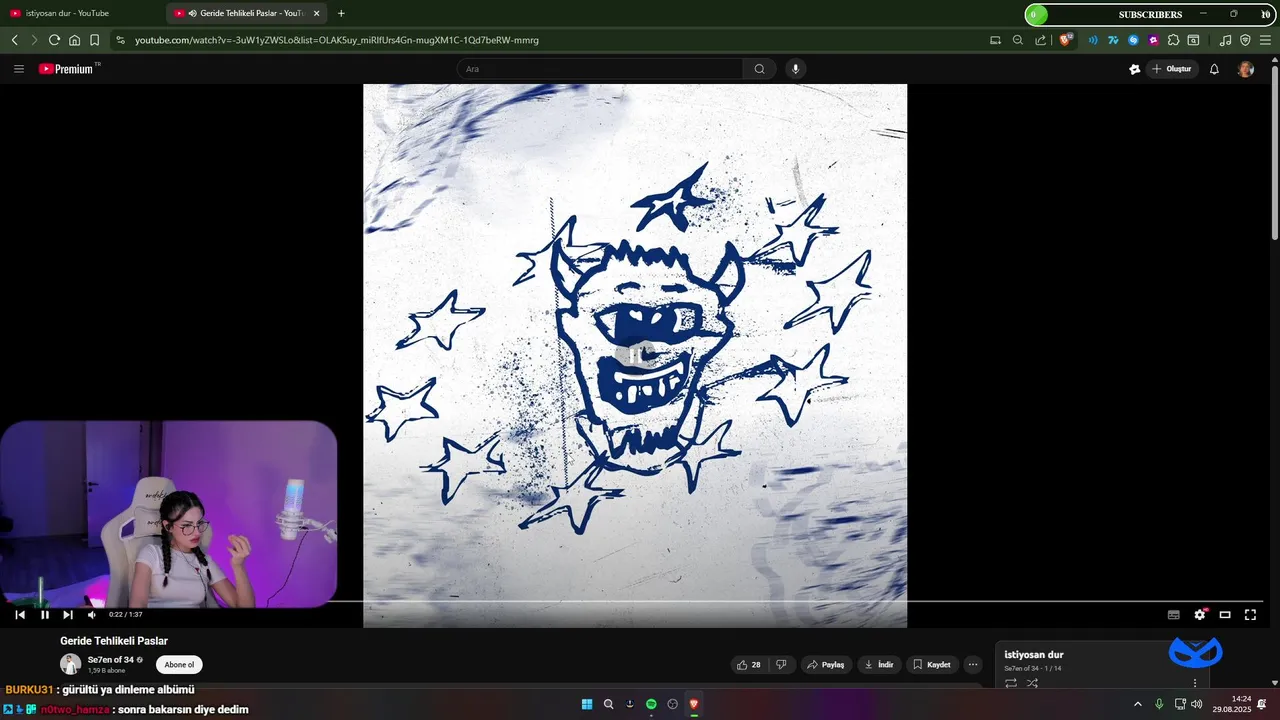The height and width of the screenshot is (720, 1280).
Task: Click Oluştur create button
Action: [x=1172, y=69]
